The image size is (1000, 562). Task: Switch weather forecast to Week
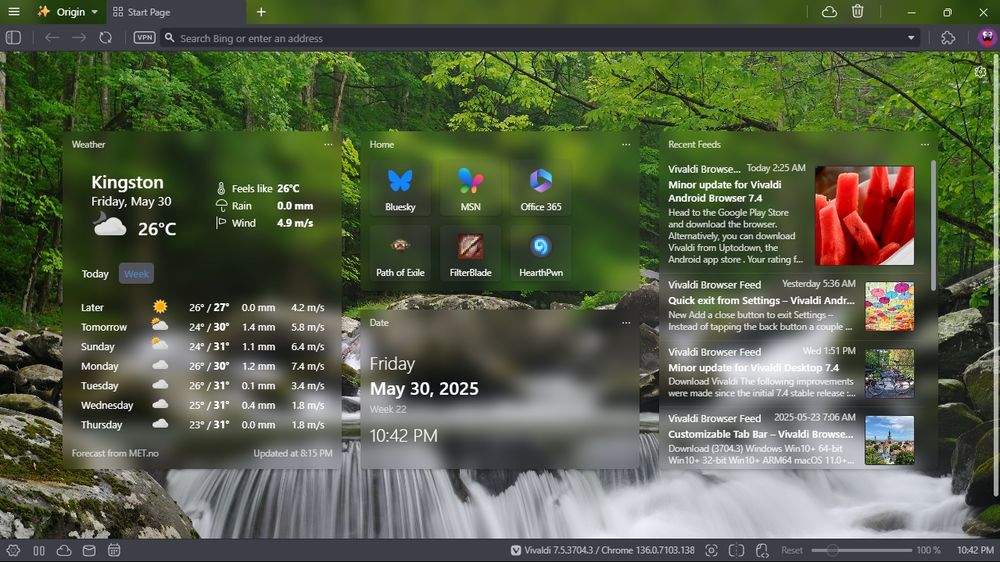136,274
